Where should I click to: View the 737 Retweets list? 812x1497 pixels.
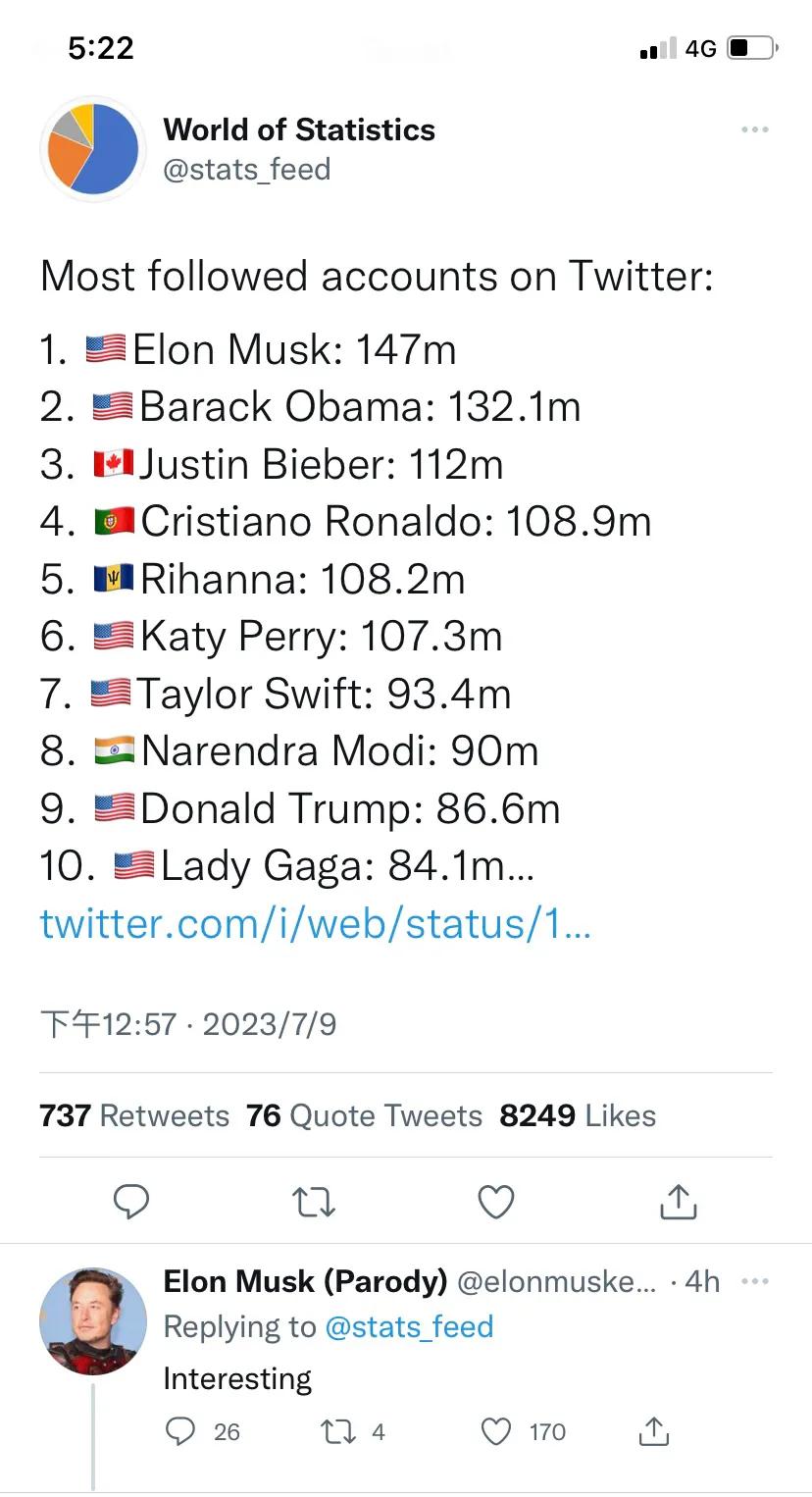pyautogui.click(x=134, y=1115)
